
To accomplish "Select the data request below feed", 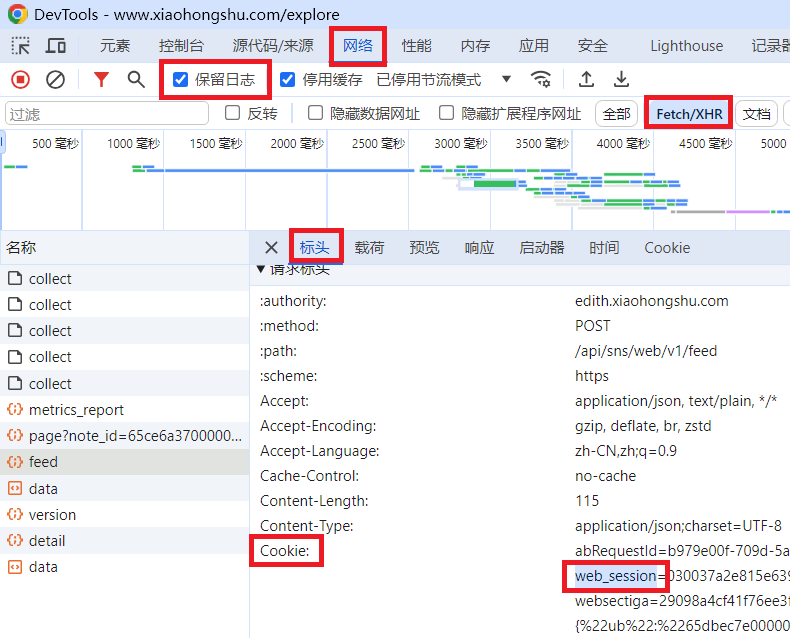I will 124,488.
